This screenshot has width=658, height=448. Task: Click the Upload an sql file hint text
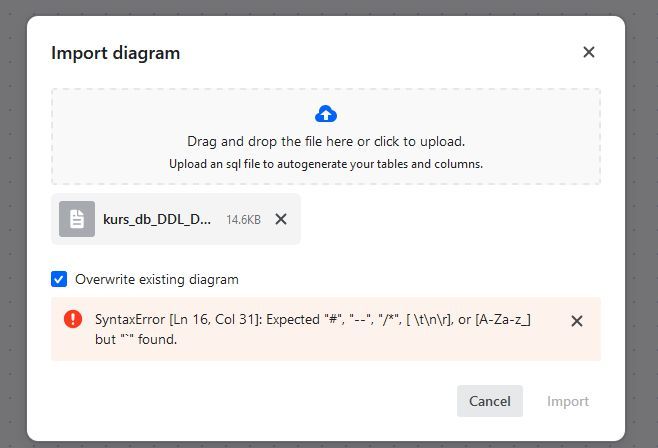coord(326,164)
